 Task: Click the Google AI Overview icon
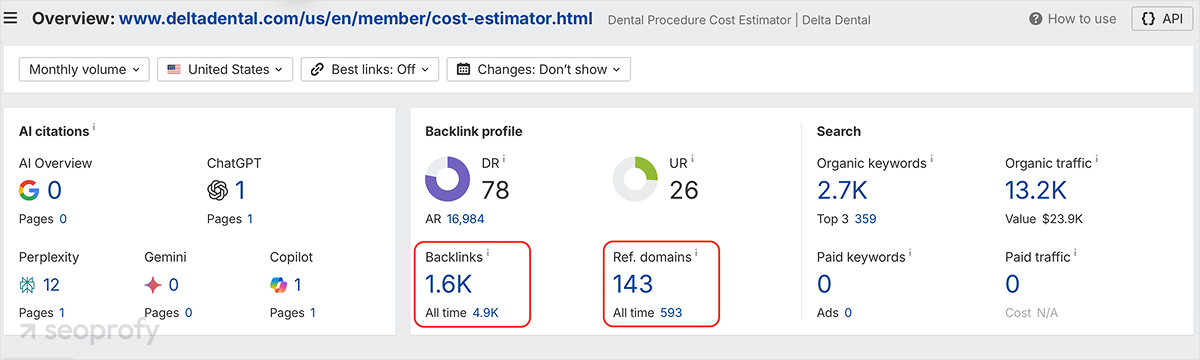click(x=29, y=190)
